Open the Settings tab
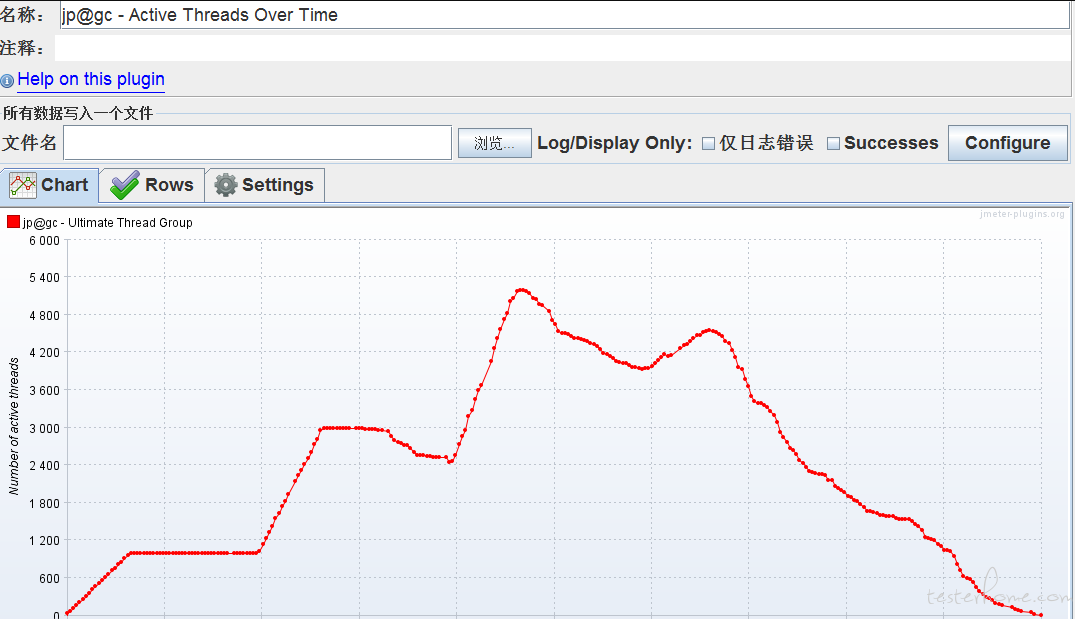The image size is (1075, 619). click(x=277, y=185)
